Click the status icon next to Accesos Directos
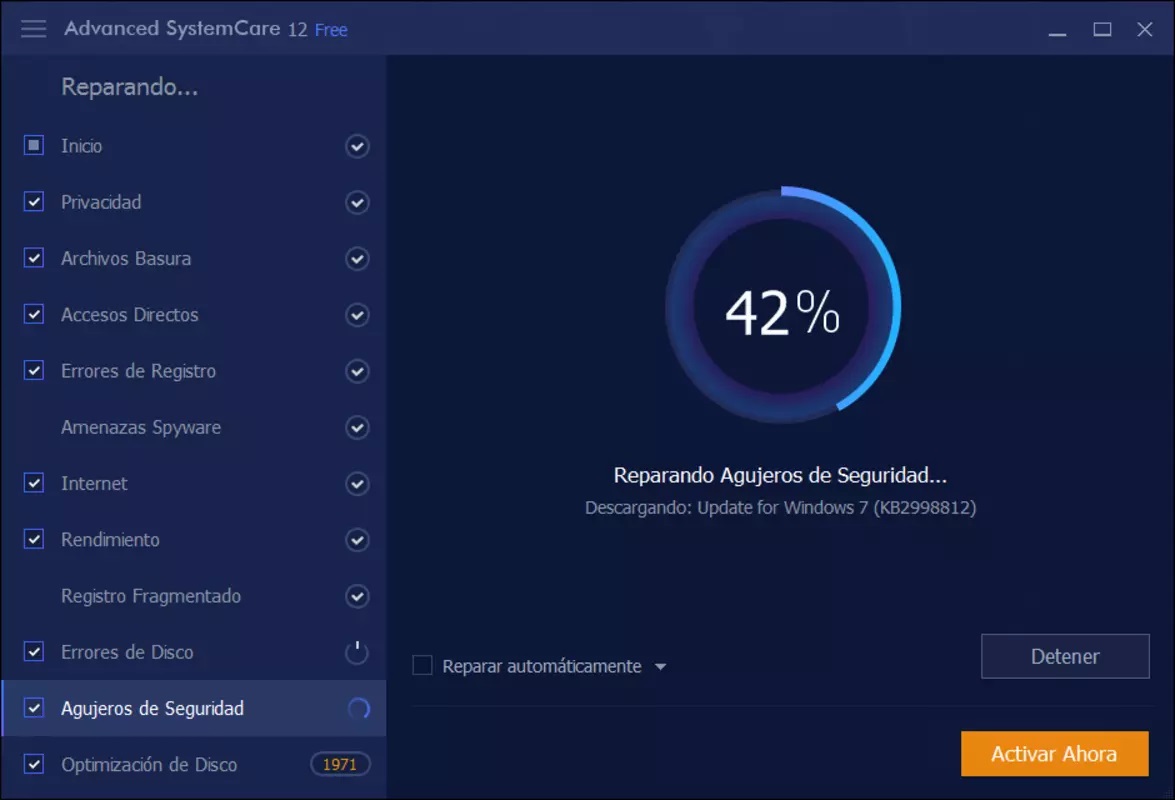 pos(357,314)
